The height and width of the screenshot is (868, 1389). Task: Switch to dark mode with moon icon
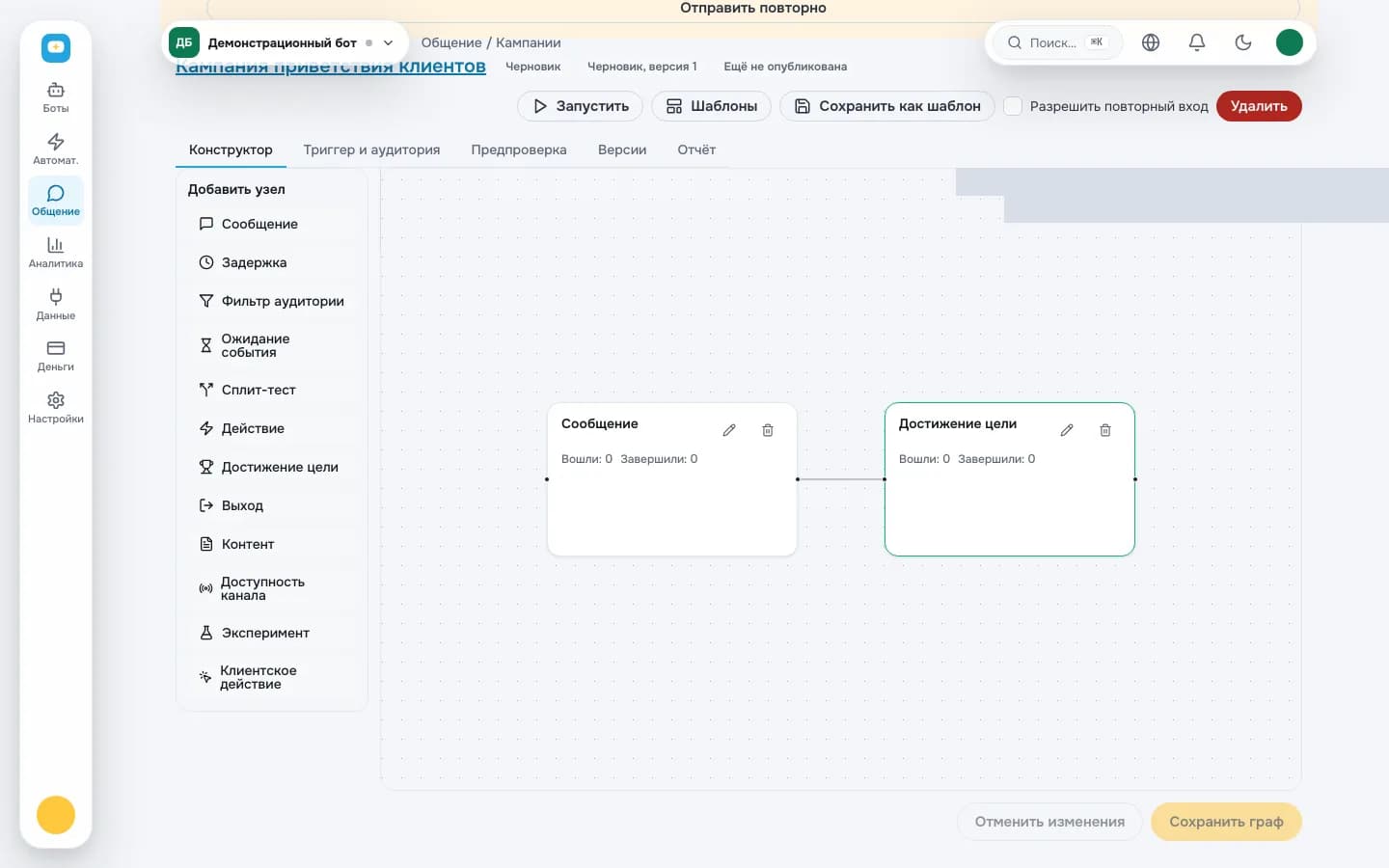[1243, 42]
